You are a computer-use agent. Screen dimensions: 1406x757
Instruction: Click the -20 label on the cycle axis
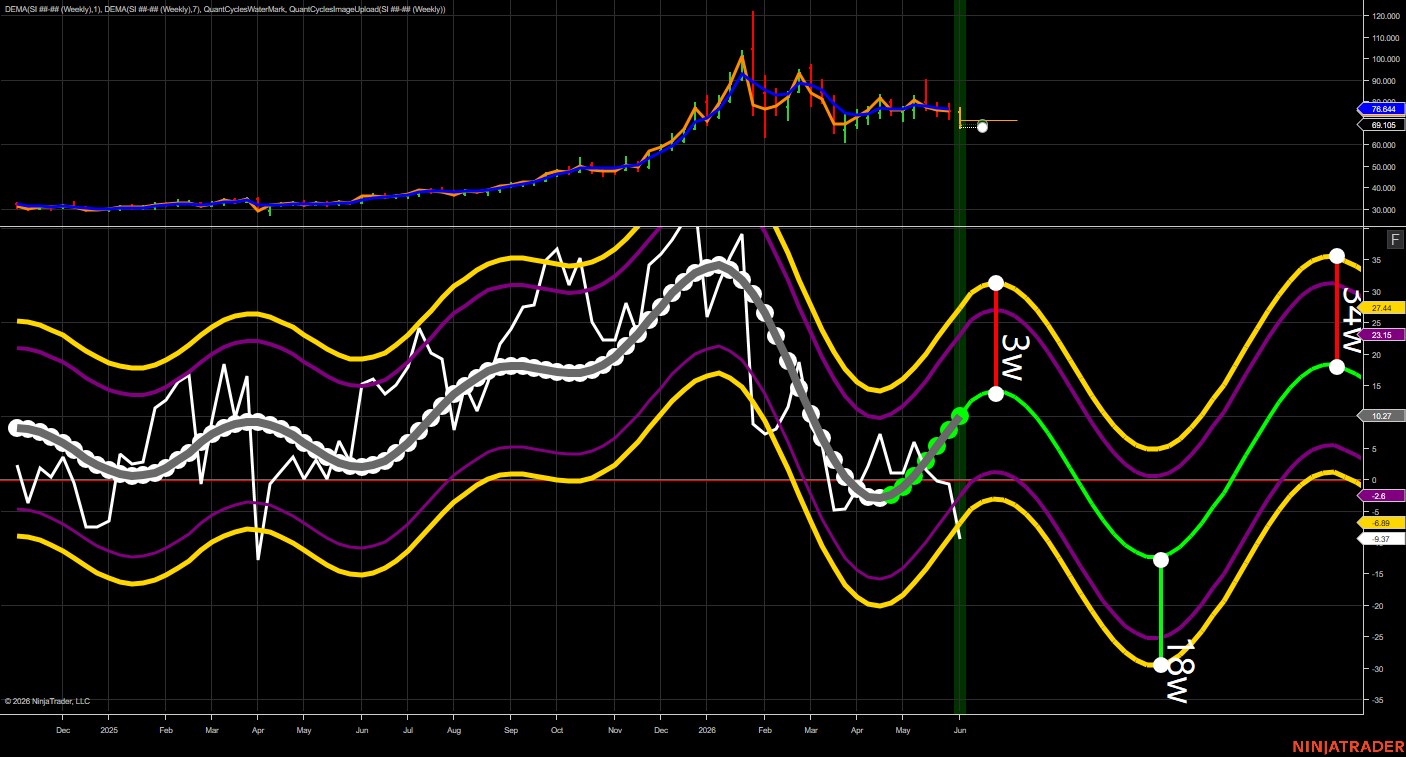pos(1377,606)
